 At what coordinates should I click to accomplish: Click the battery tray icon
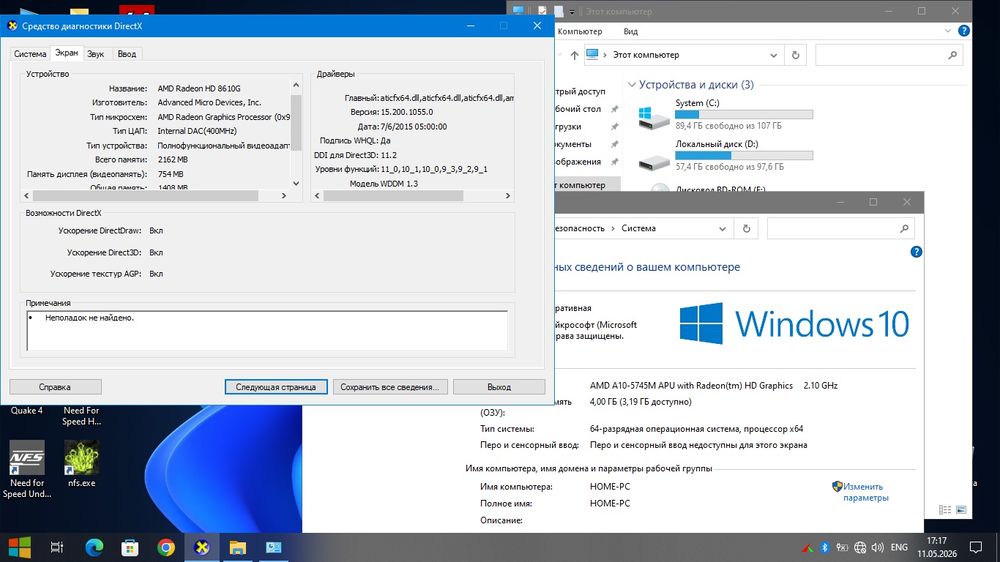[842, 547]
